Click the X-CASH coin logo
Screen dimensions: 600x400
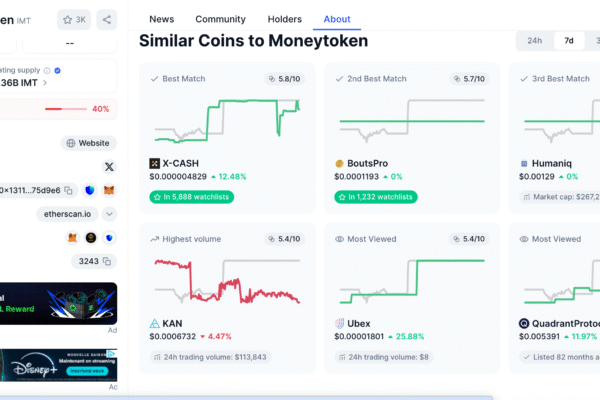coord(155,163)
